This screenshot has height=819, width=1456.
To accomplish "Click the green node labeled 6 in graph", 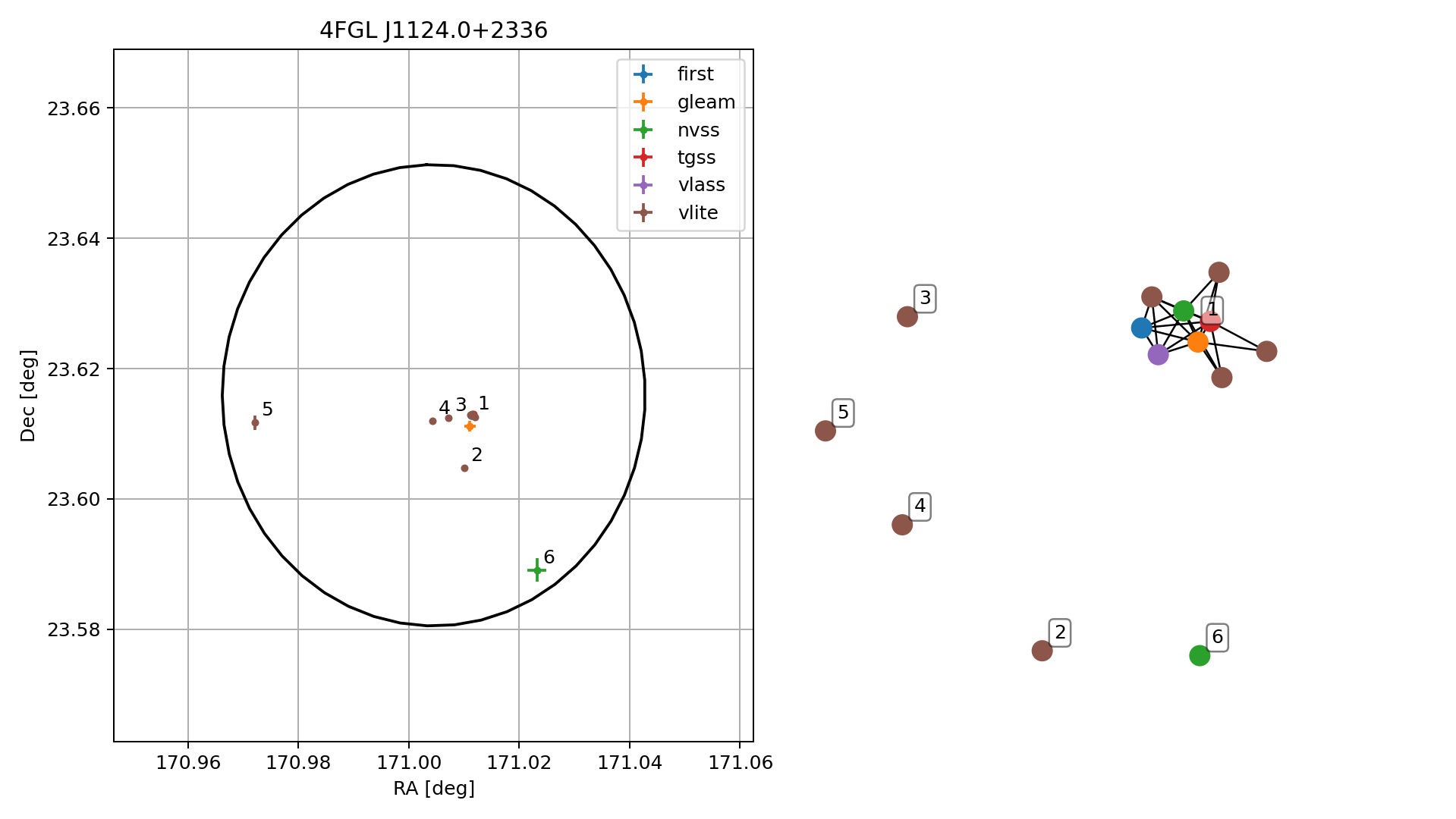I will (1200, 655).
